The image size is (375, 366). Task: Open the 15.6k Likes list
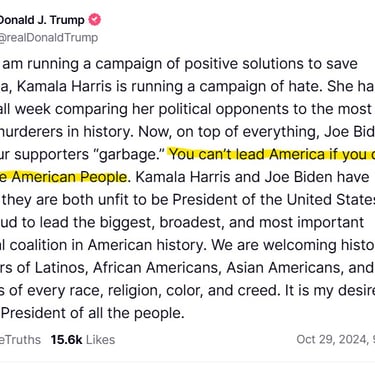pos(83,340)
